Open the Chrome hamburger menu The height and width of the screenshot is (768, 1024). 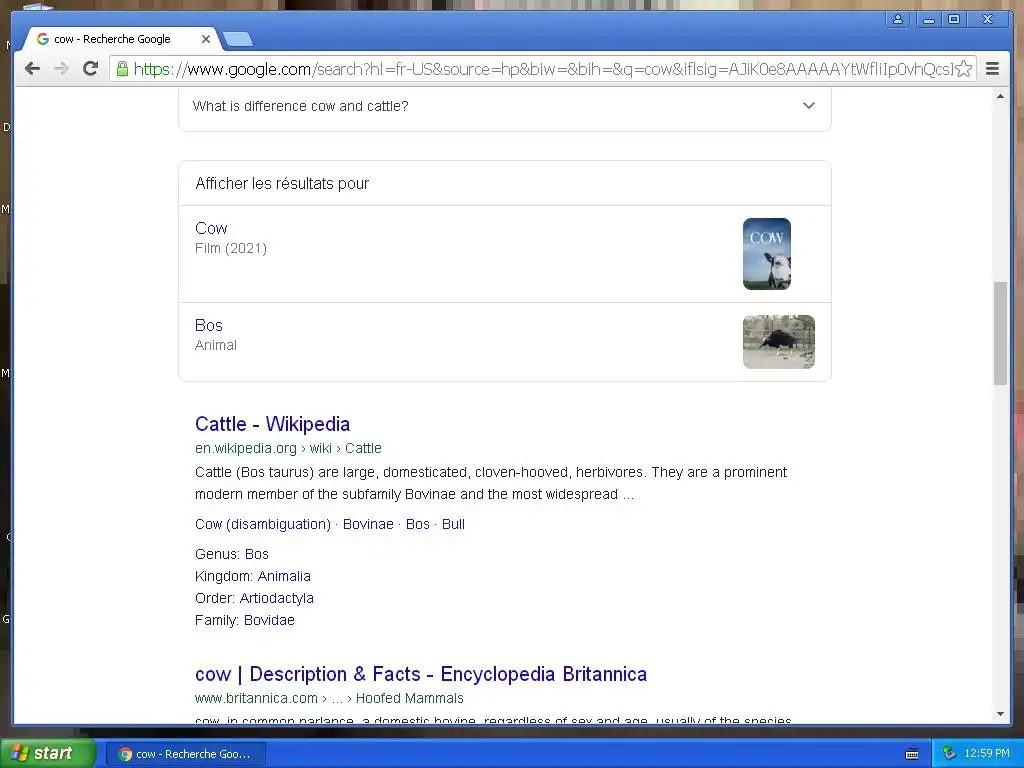992,69
